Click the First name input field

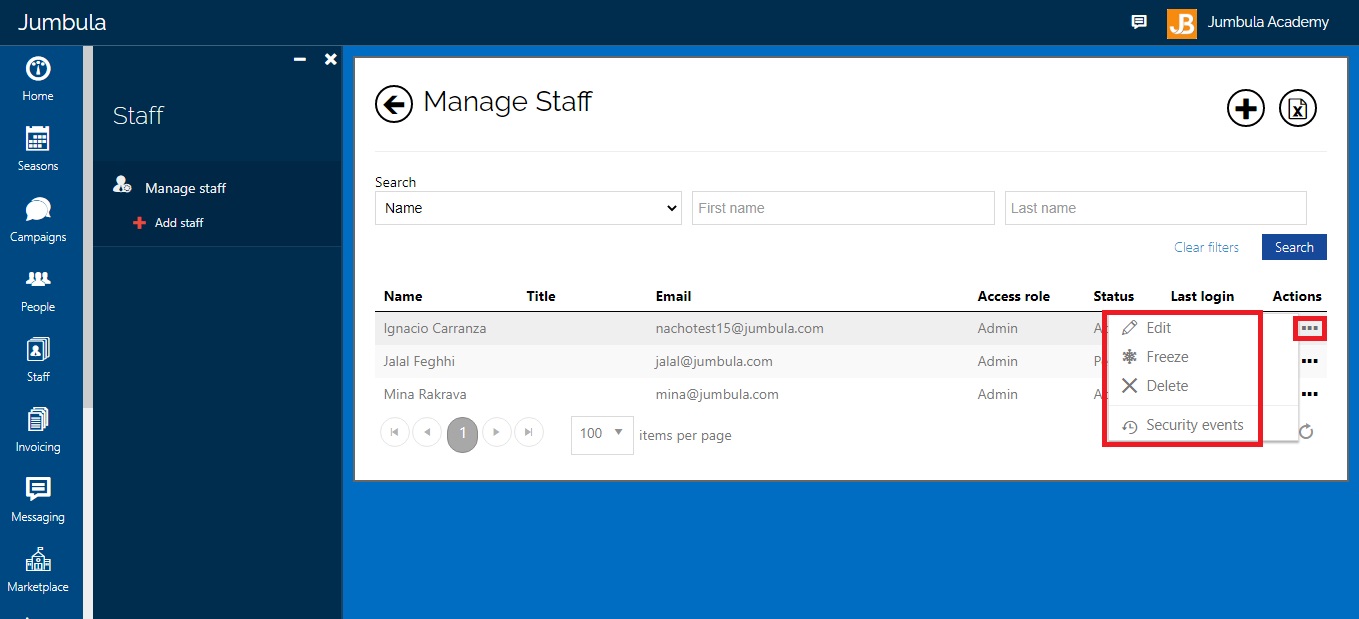[843, 208]
